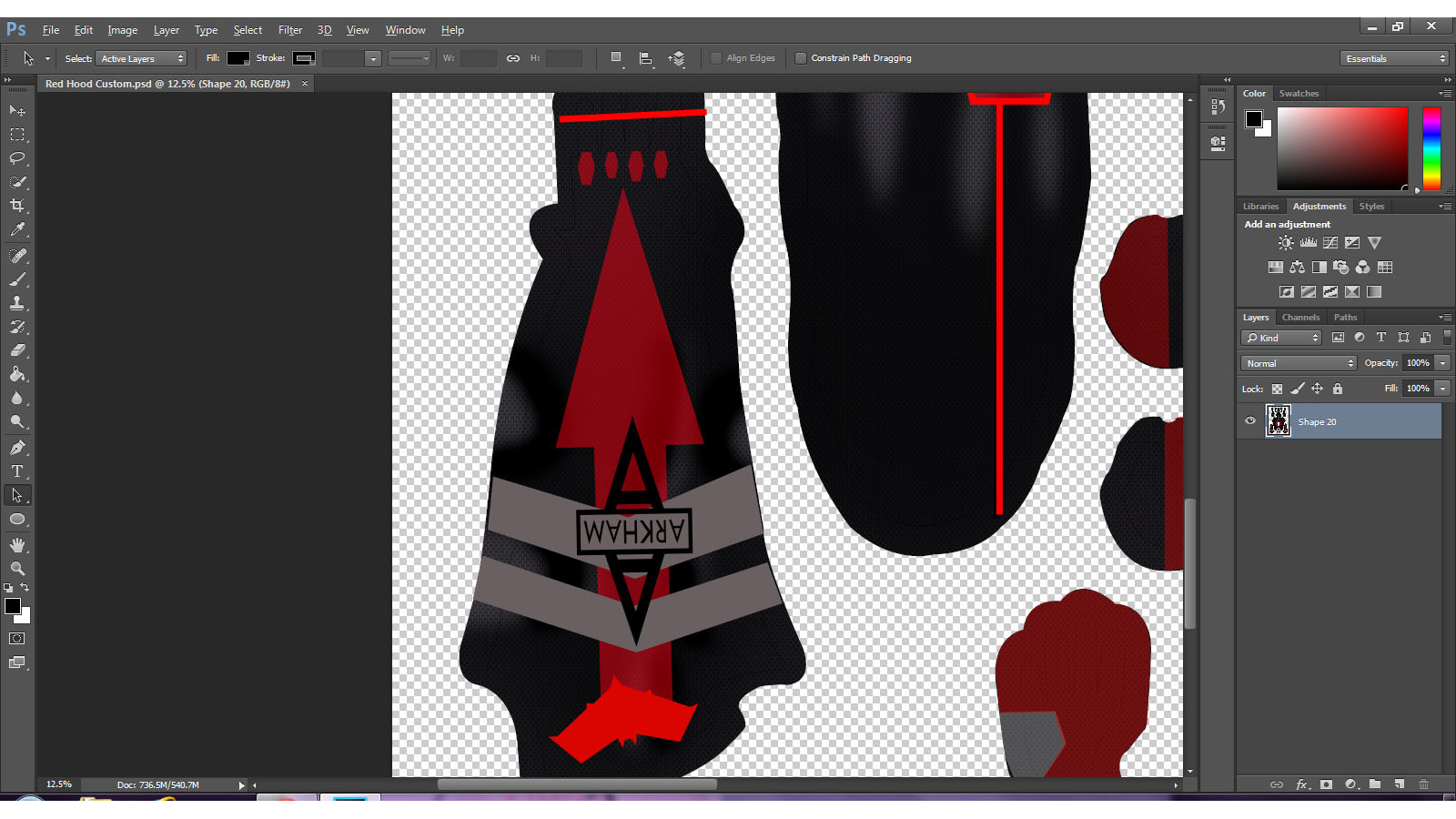The width and height of the screenshot is (1456, 819).
Task: Select the Quick Selection tool
Action: click(x=17, y=182)
